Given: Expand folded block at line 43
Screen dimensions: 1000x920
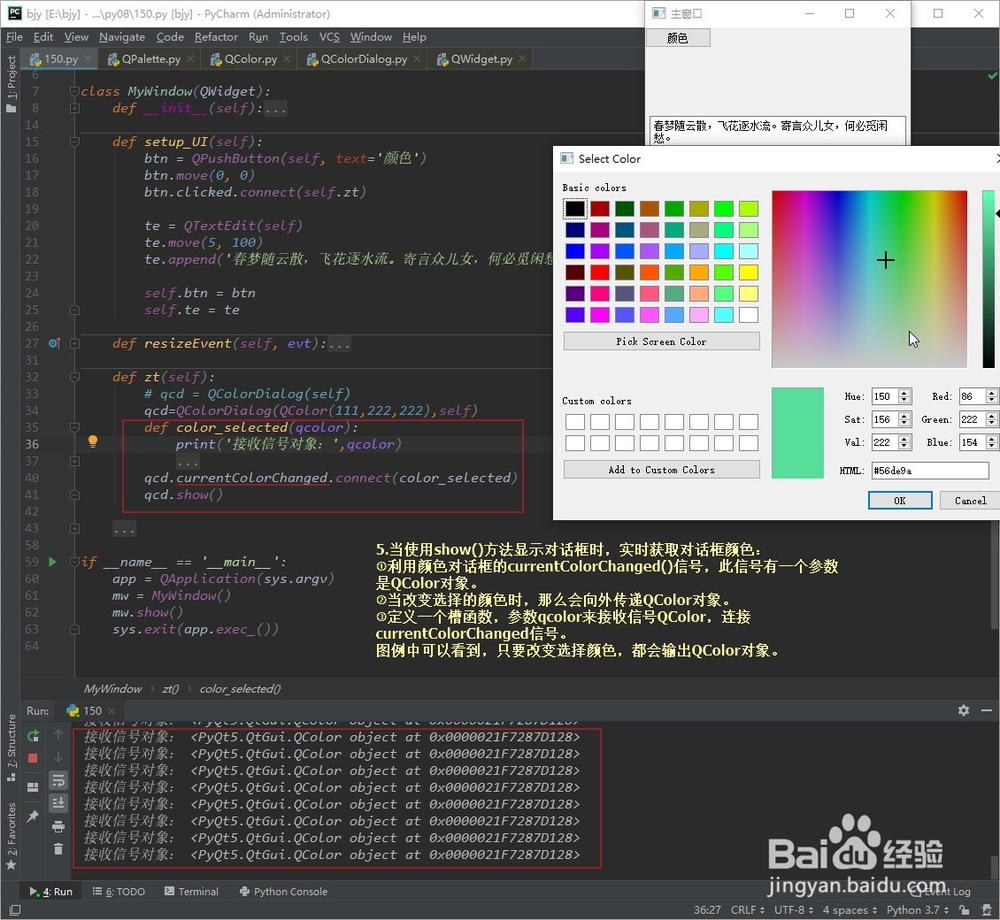Looking at the screenshot, I should 75,529.
